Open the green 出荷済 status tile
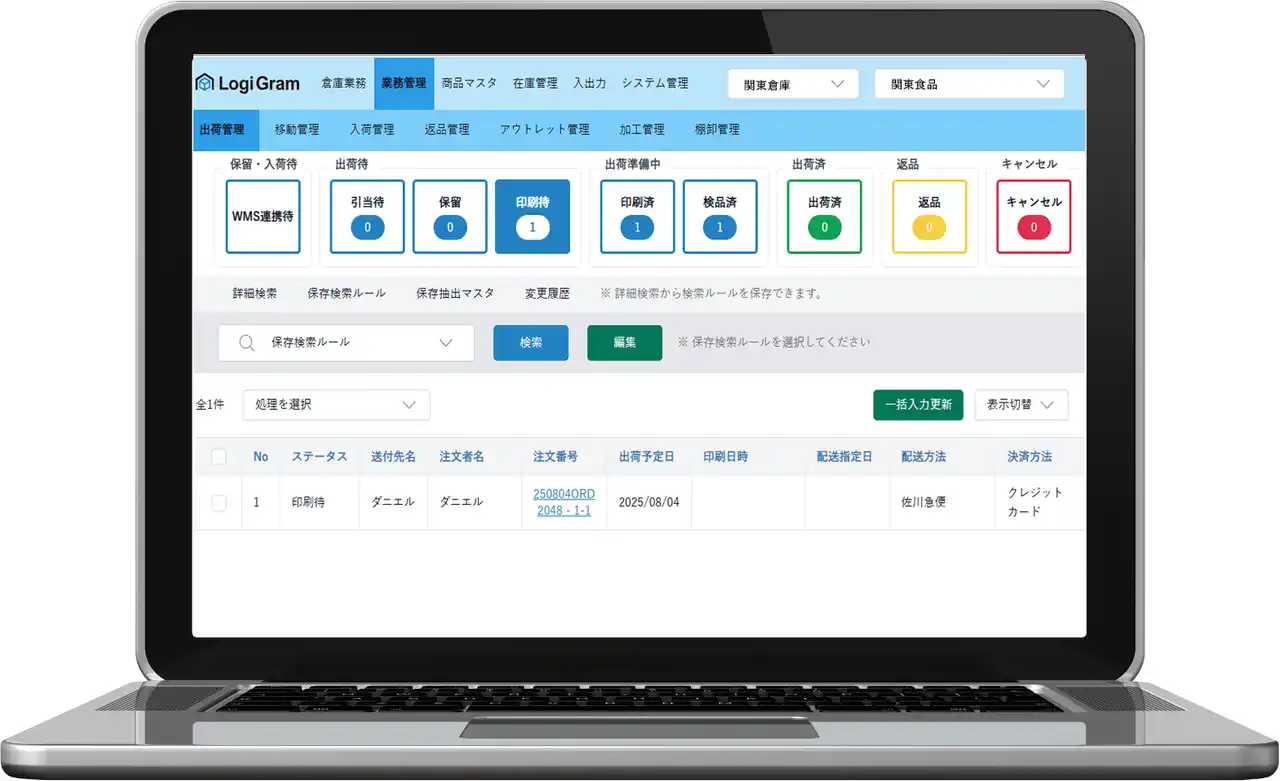 tap(824, 217)
